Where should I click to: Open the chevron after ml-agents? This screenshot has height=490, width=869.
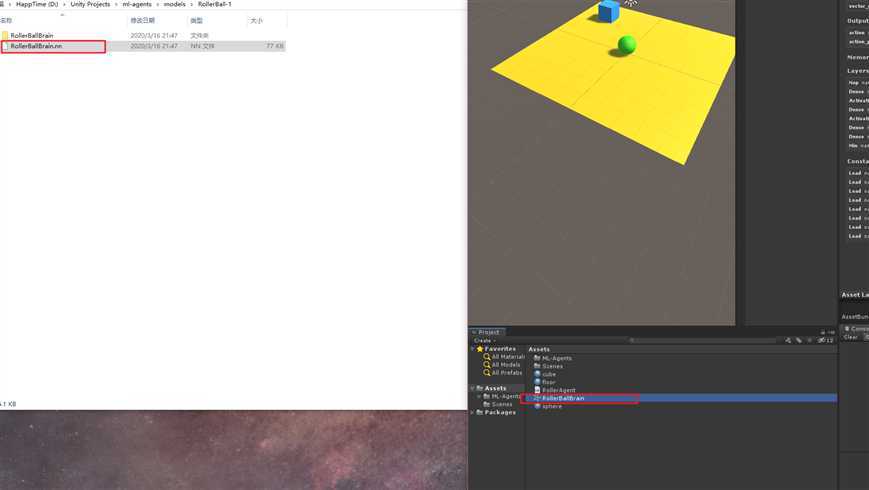pos(158,4)
